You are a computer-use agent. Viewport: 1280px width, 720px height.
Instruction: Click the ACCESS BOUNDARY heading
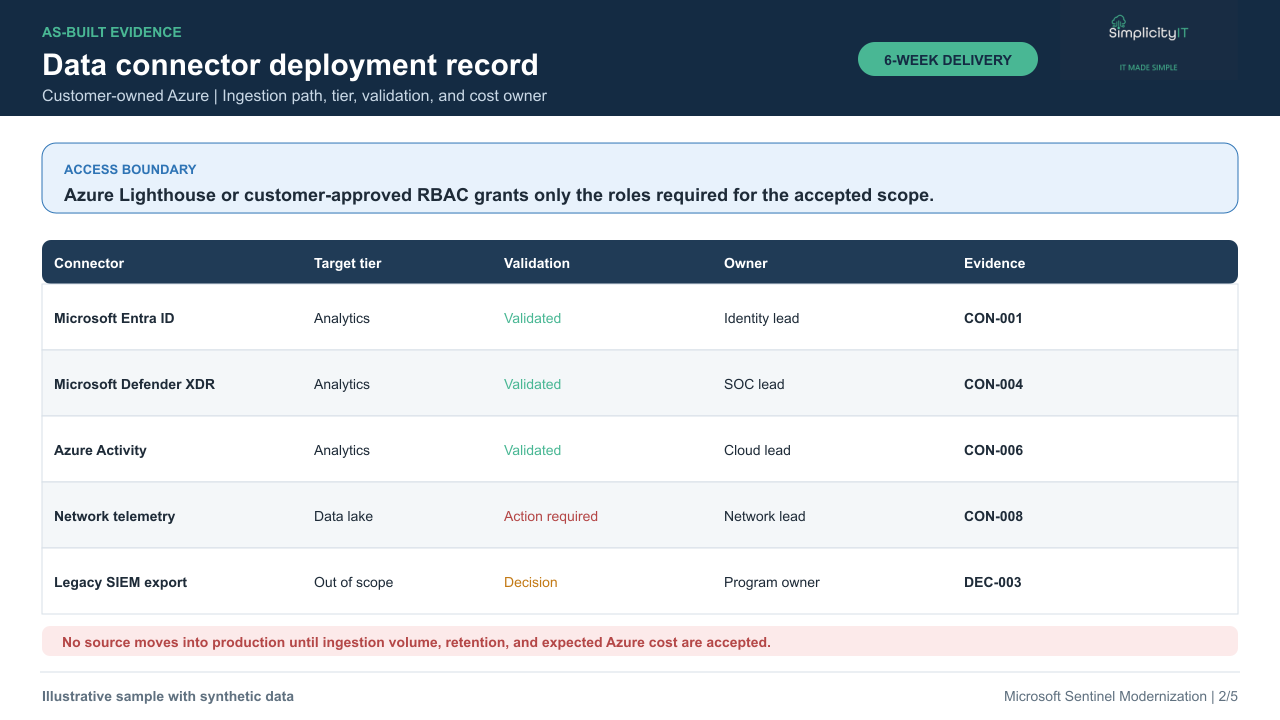point(130,170)
